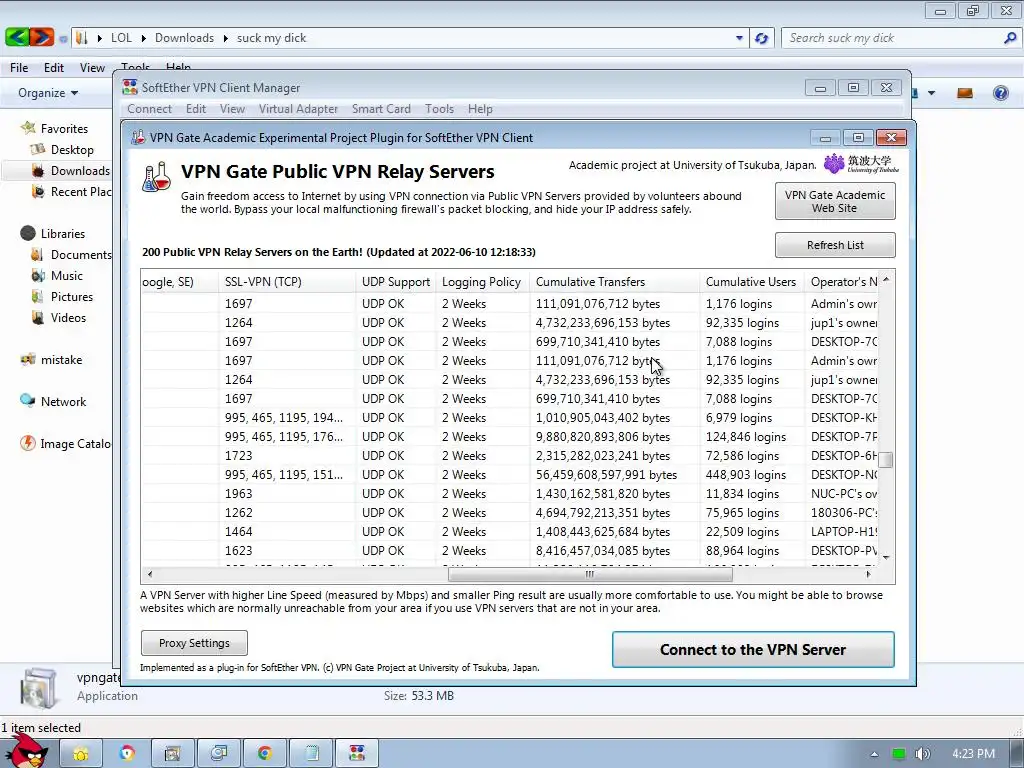The width and height of the screenshot is (1024, 768).
Task: Sort by the Logging Policy column header
Action: coord(483,282)
